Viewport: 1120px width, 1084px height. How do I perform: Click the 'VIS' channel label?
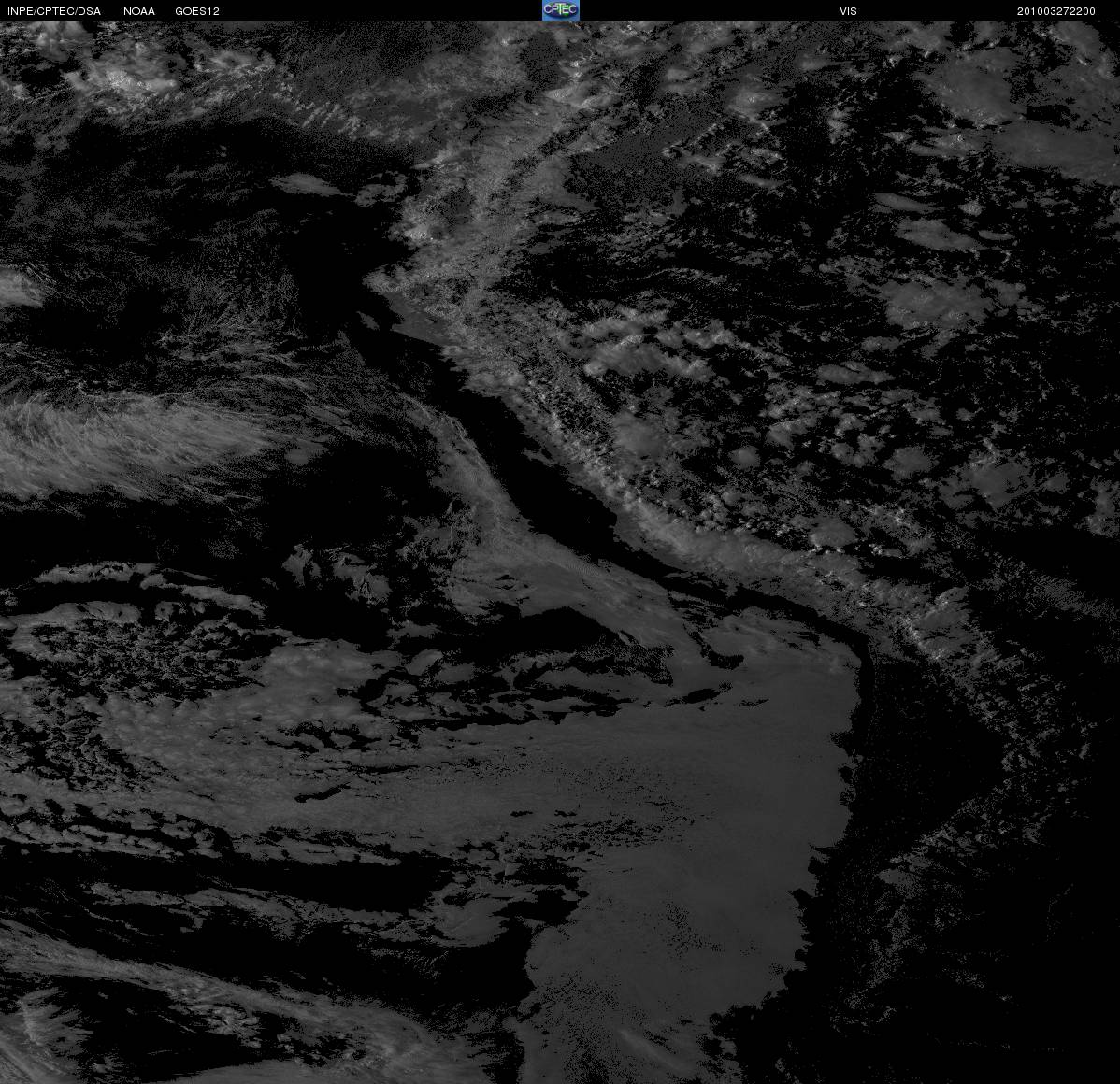coord(849,11)
